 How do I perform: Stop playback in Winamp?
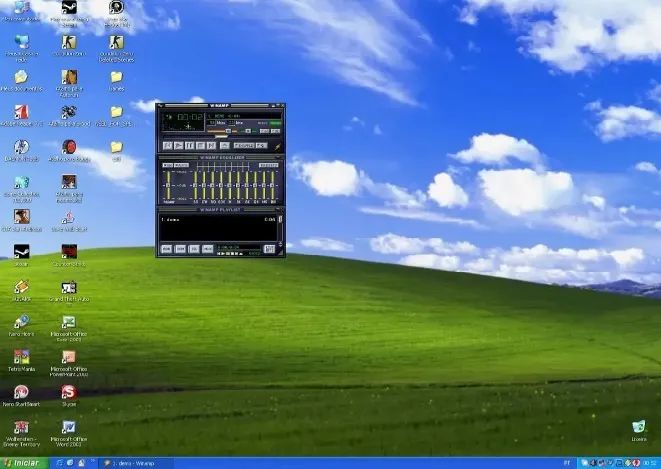(201, 145)
